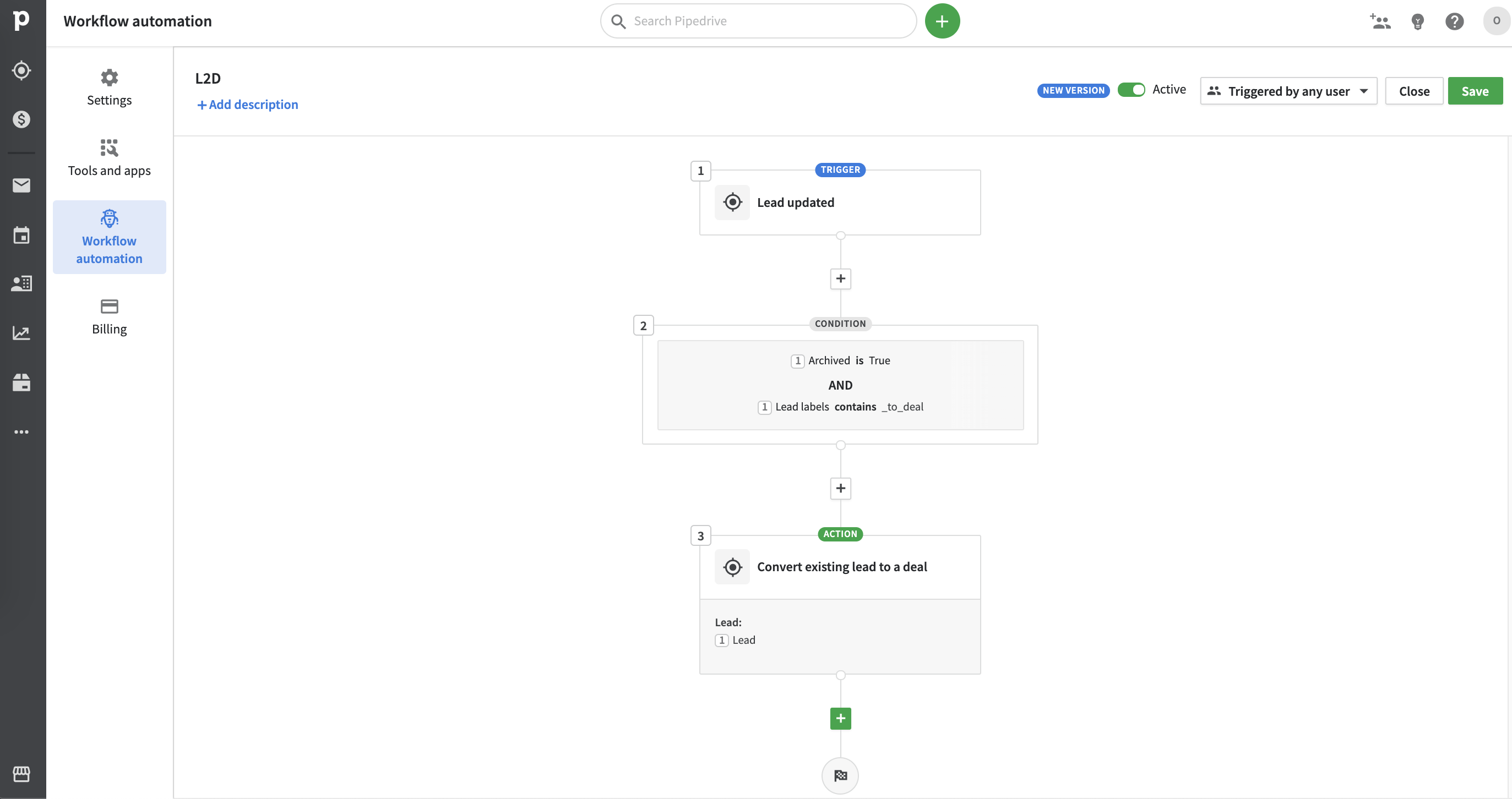
Task: Click the finish flag end node
Action: pos(841,775)
